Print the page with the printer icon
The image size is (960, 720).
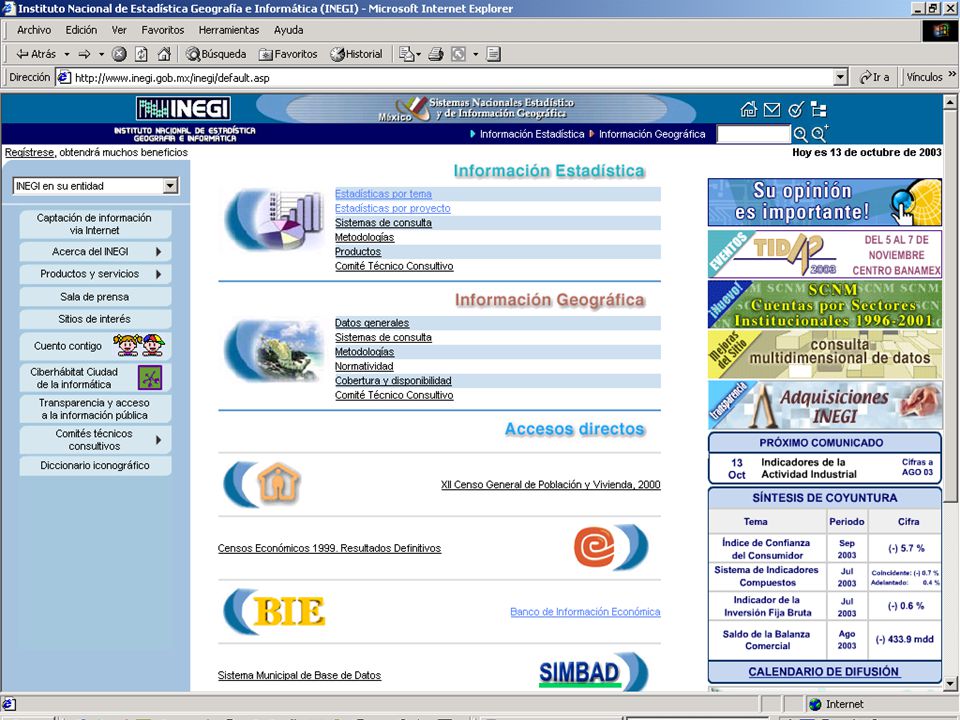click(x=436, y=54)
